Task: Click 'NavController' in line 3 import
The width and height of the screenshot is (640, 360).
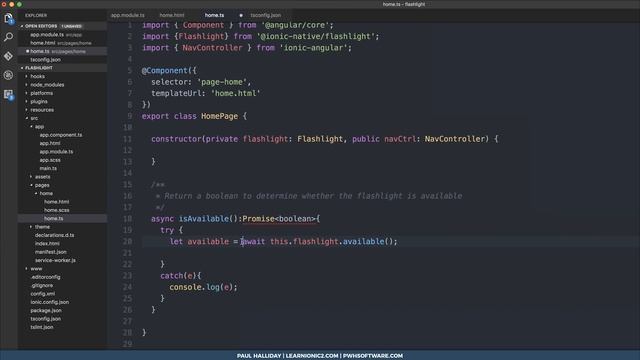Action: [x=212, y=48]
